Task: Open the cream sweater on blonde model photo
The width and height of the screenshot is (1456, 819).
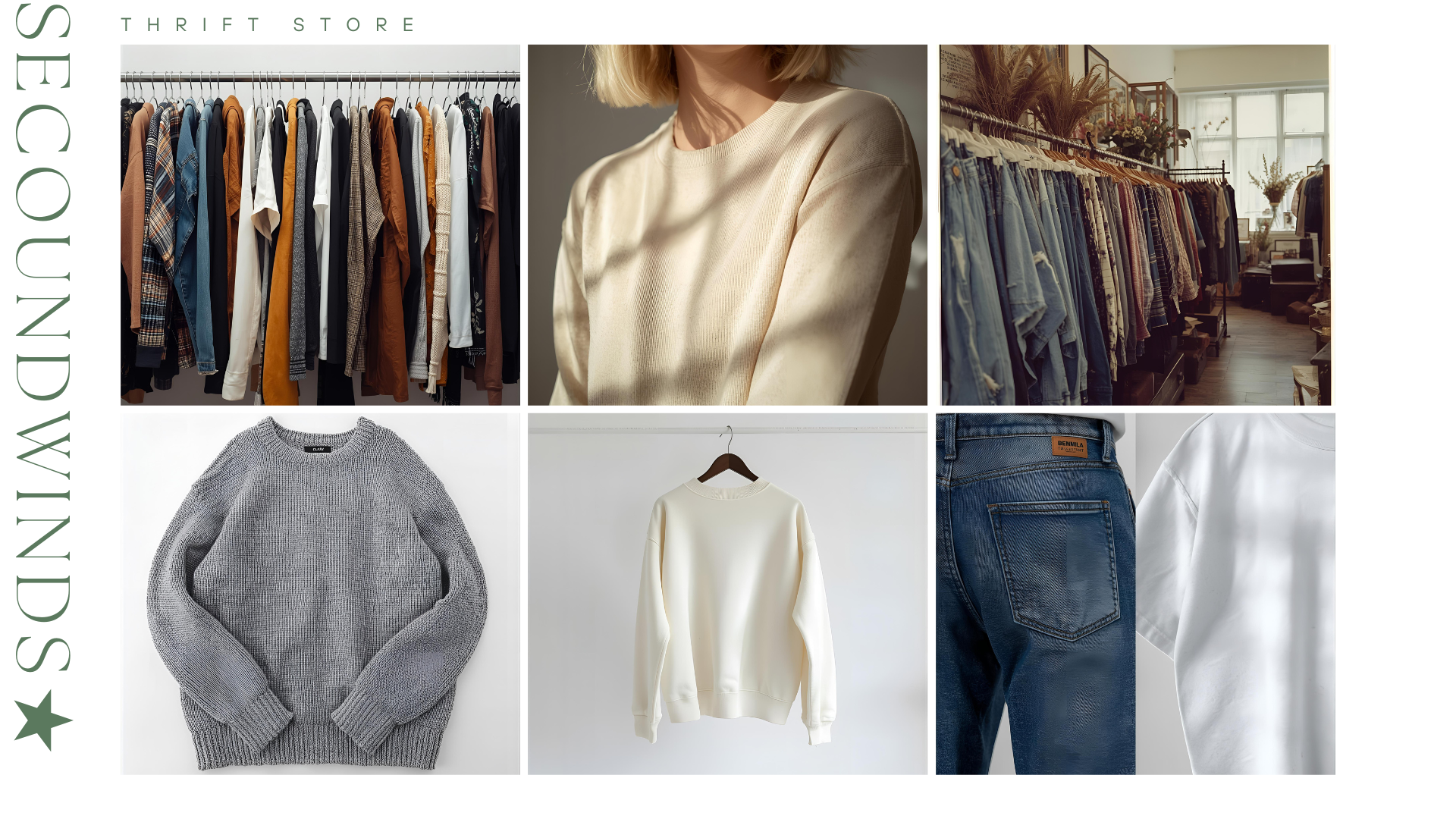Action: [x=727, y=224]
